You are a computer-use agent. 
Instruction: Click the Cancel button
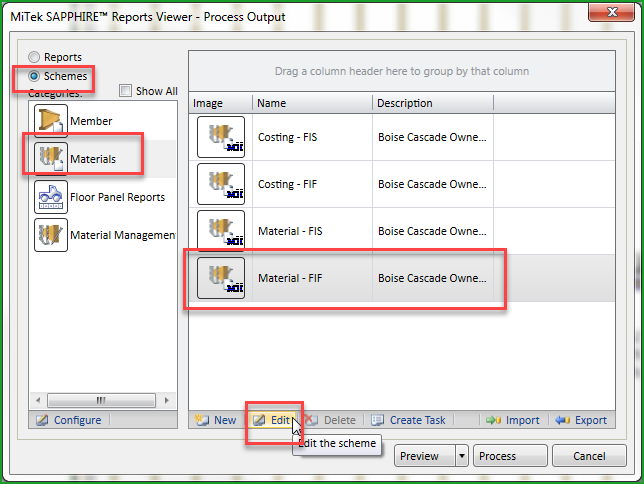pos(589,456)
